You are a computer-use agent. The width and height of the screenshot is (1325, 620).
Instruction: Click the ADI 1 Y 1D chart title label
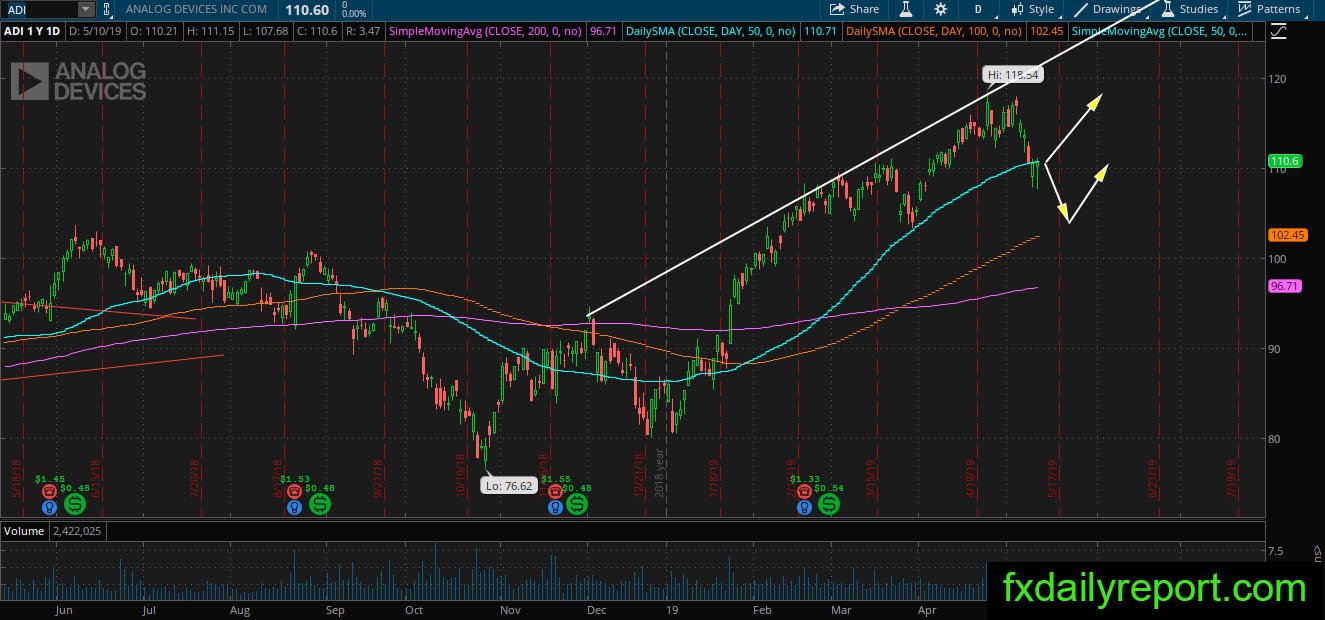click(34, 32)
